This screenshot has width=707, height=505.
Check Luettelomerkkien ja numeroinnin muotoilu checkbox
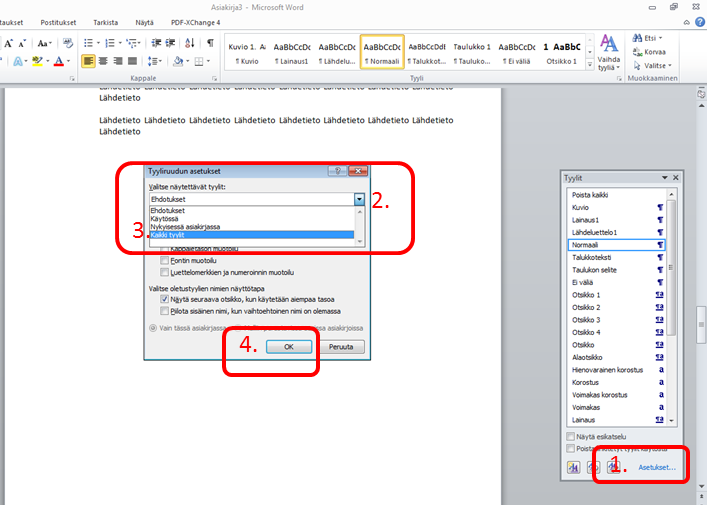tap(165, 272)
